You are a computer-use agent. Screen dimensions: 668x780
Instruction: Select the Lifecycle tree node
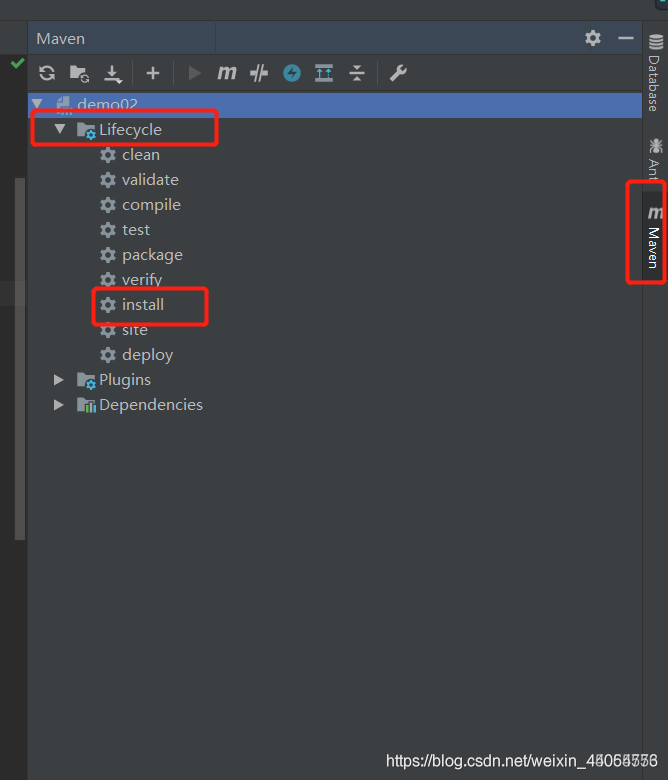pyautogui.click(x=130, y=130)
